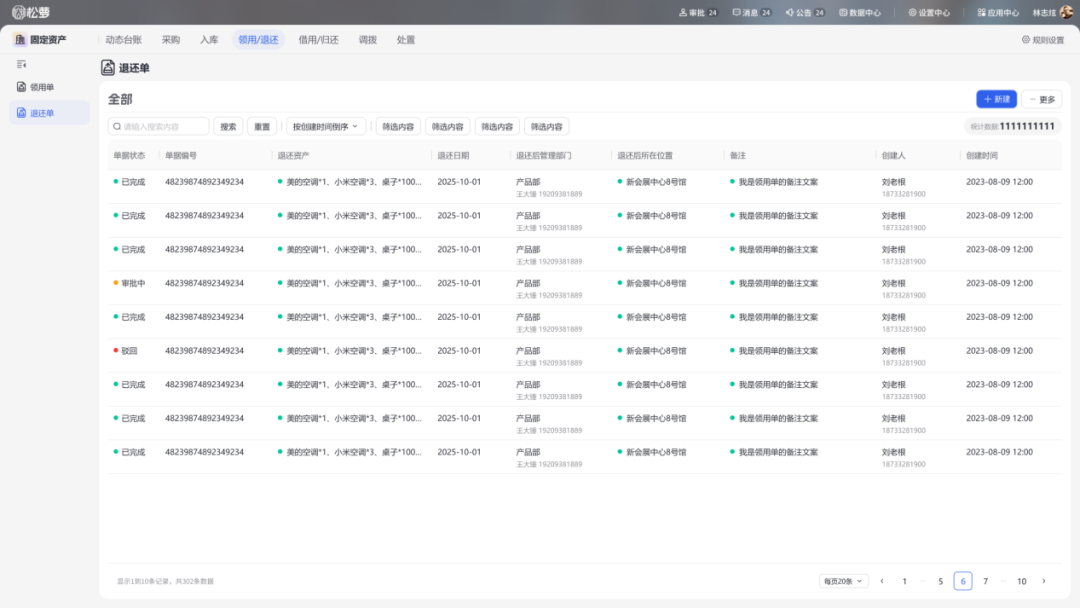Switch to the 动态台账 tab
The image size is (1080, 608).
(123, 40)
